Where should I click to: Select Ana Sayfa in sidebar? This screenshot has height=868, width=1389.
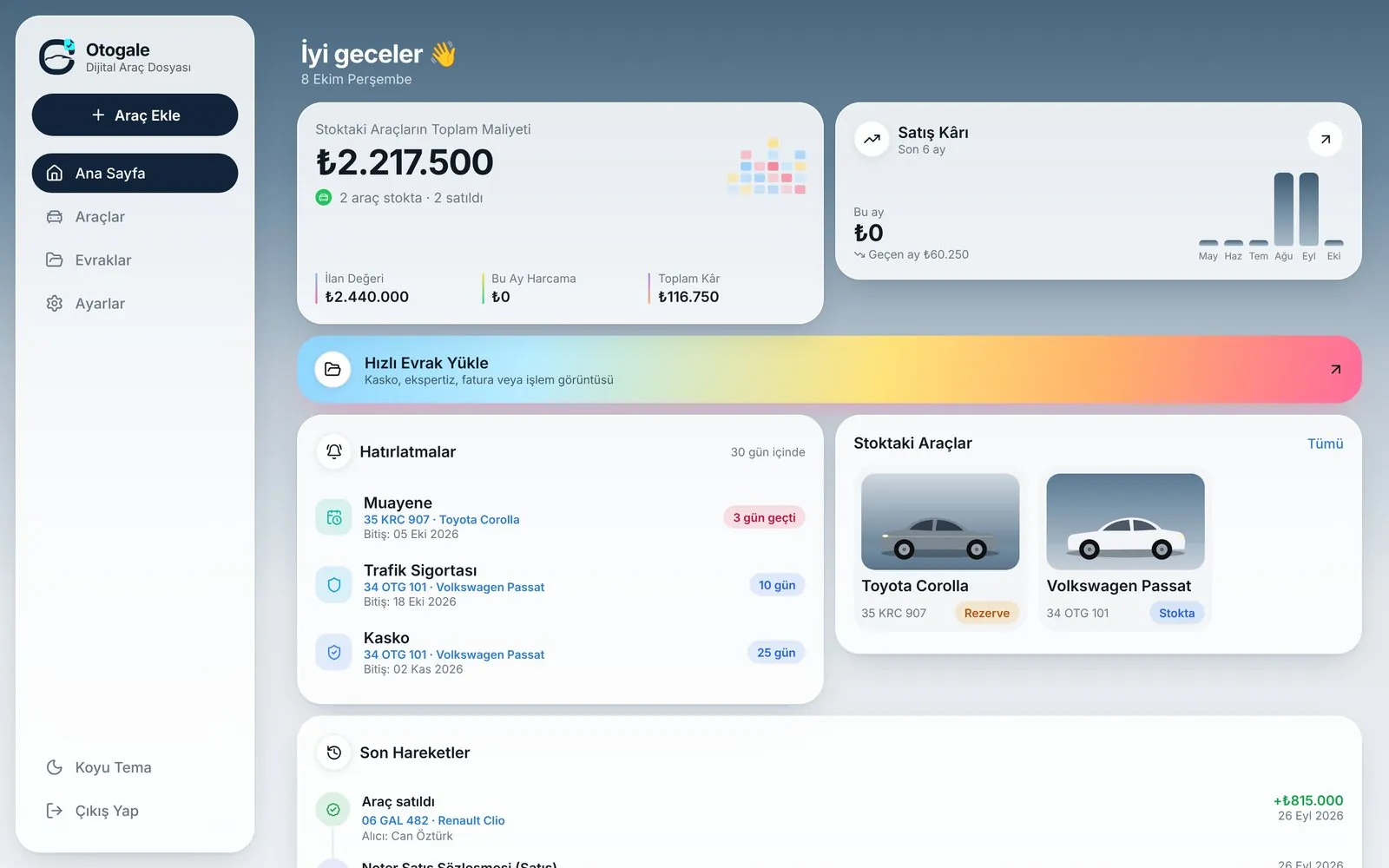135,173
